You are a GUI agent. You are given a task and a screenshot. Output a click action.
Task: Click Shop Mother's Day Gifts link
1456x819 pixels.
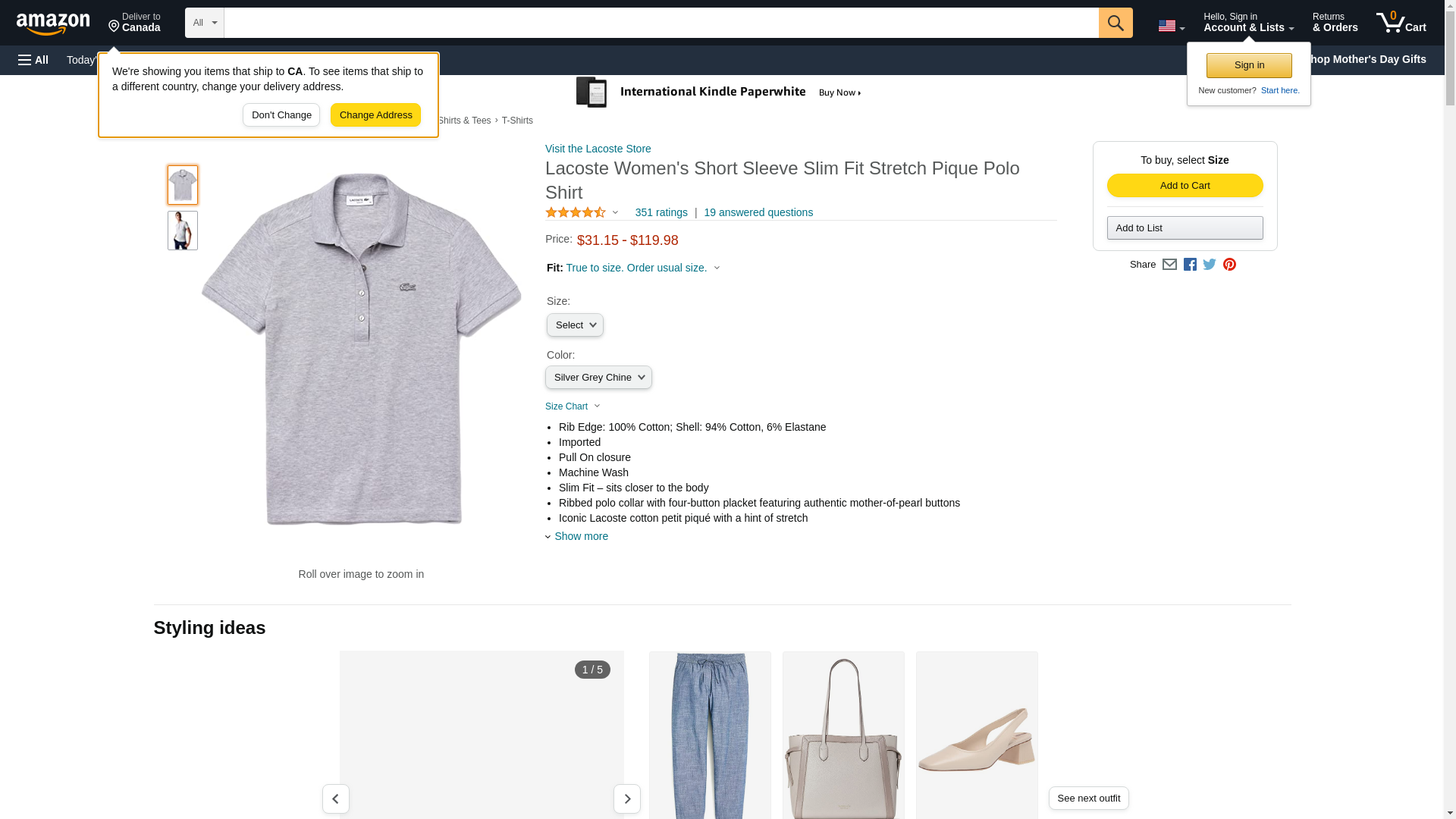(x=1371, y=59)
